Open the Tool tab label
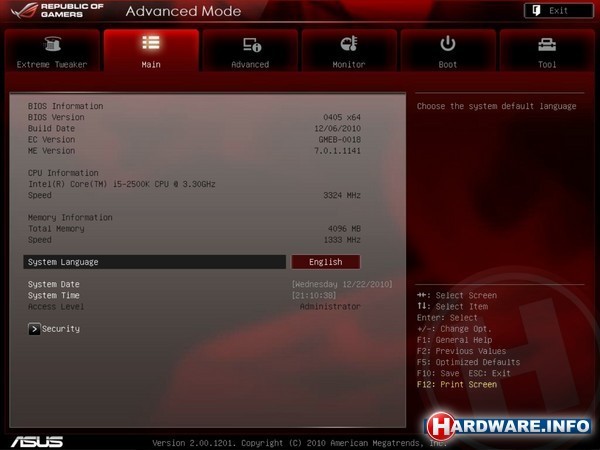This screenshot has height=450, width=600. (x=547, y=64)
